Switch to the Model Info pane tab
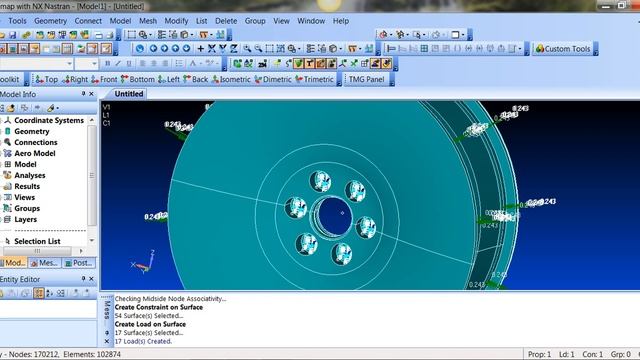The height and width of the screenshot is (360, 640). click(13, 263)
